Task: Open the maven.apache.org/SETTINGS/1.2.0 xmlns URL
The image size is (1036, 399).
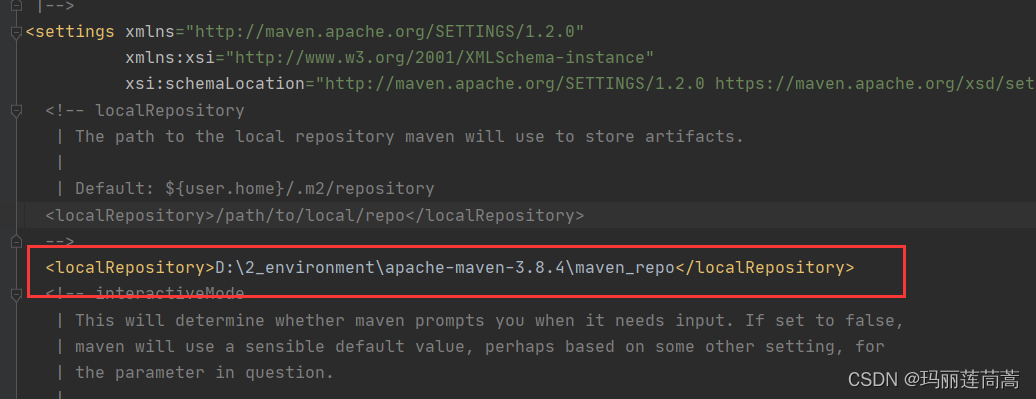Action: coord(385,31)
